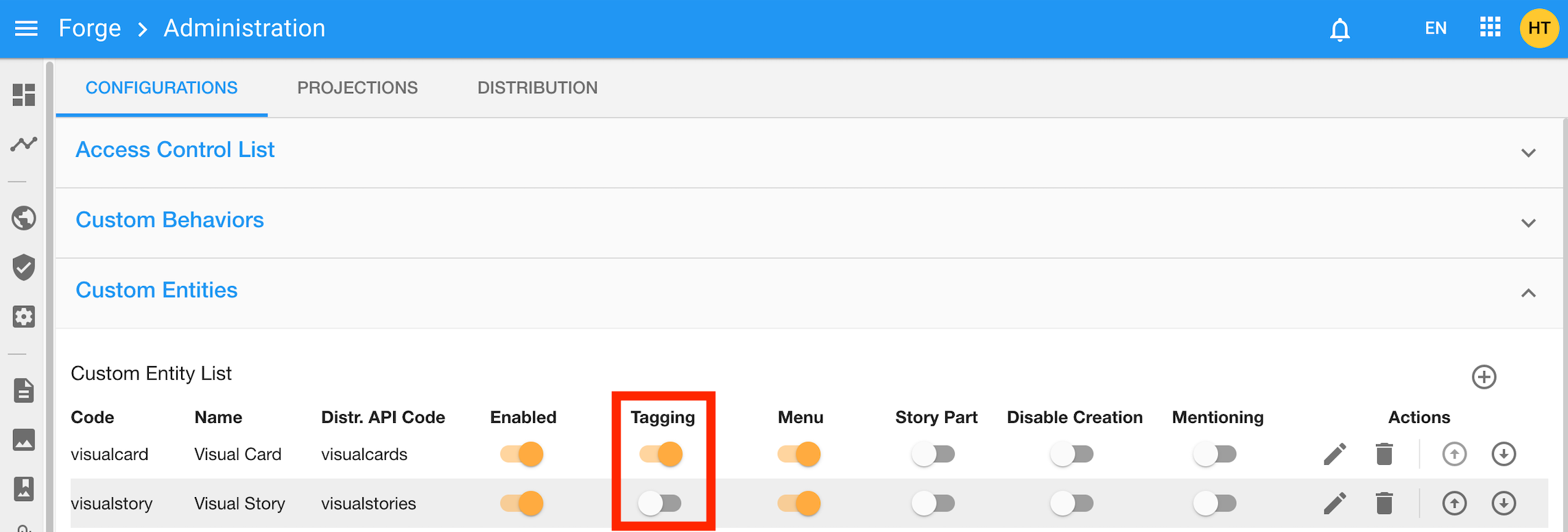The width and height of the screenshot is (1568, 532).
Task: Delete the Visual Story entity
Action: pos(1384,503)
